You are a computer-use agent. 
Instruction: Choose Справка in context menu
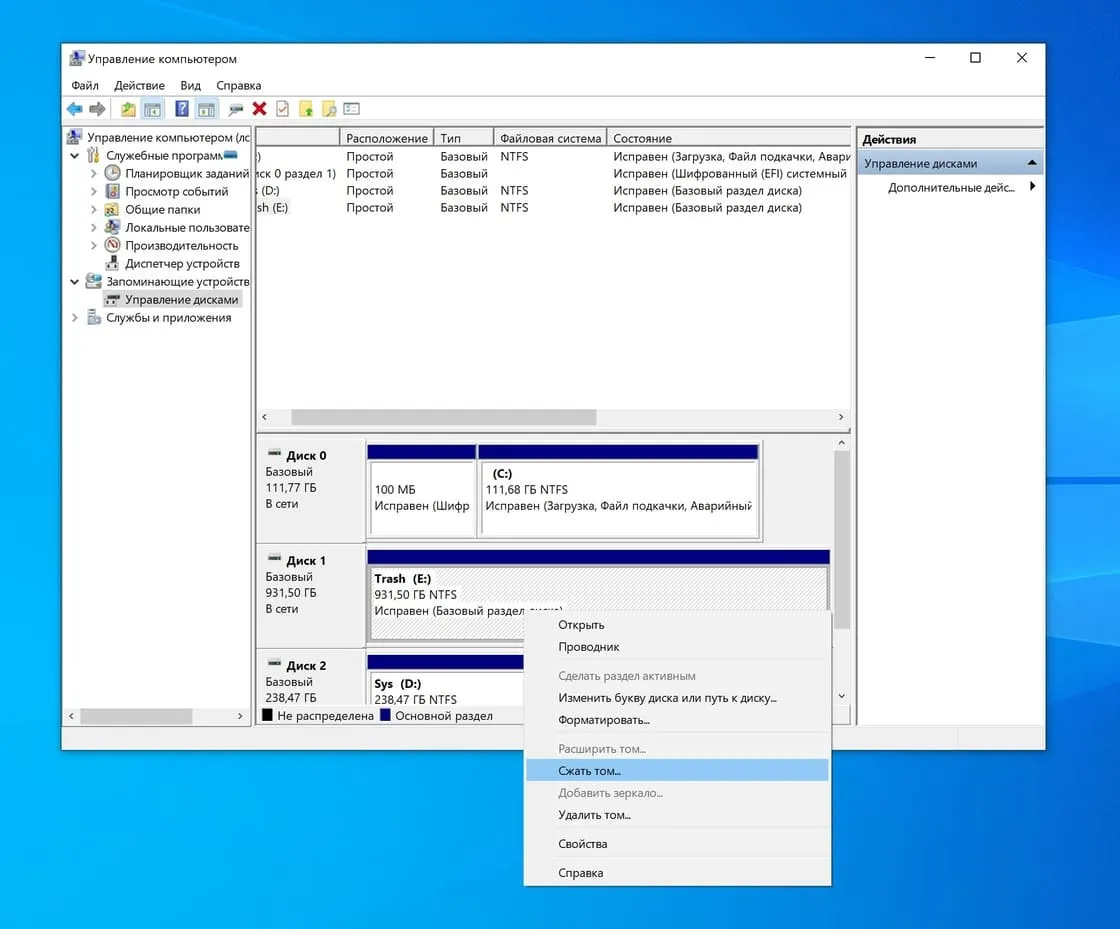[677, 873]
